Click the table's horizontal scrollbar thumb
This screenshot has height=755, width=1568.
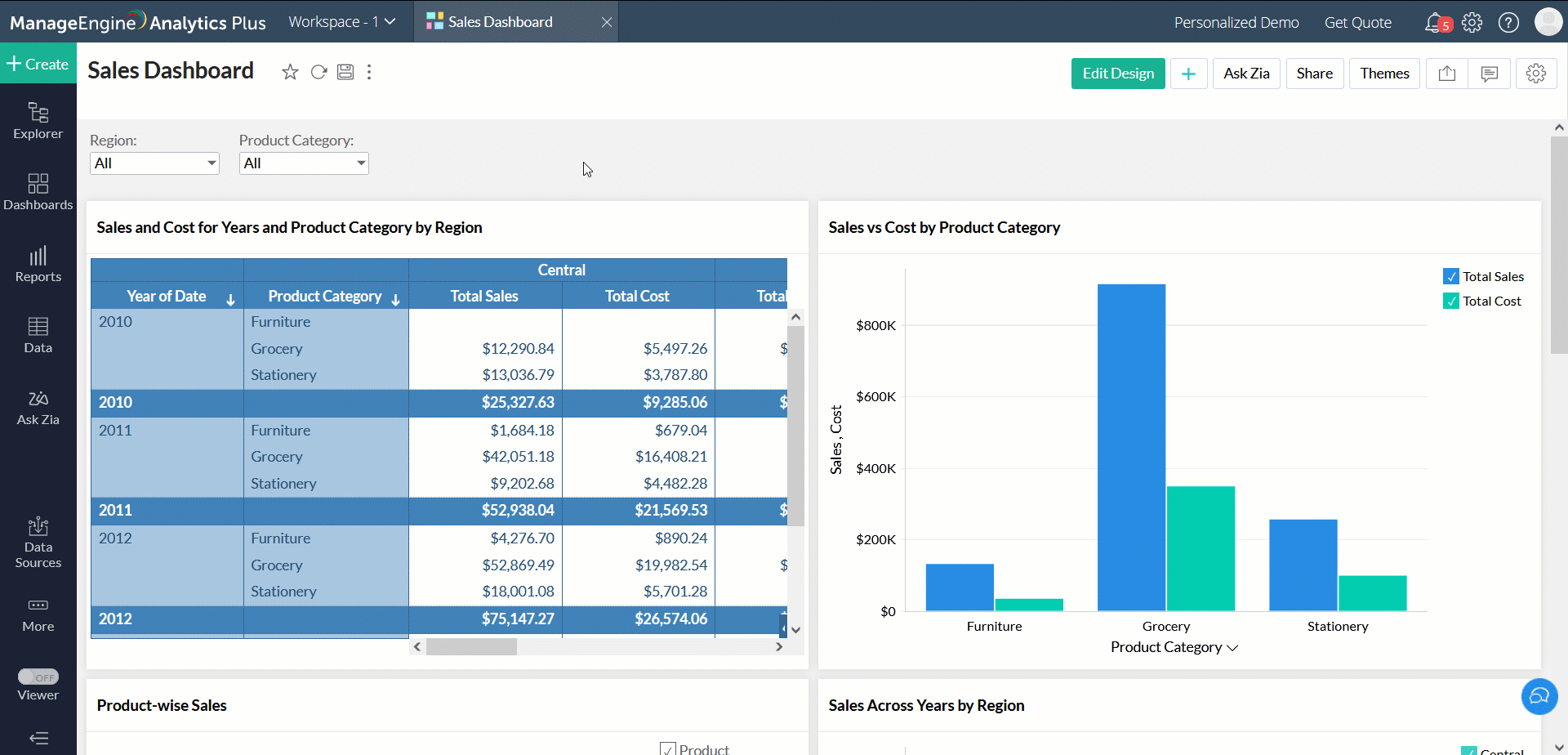click(471, 647)
